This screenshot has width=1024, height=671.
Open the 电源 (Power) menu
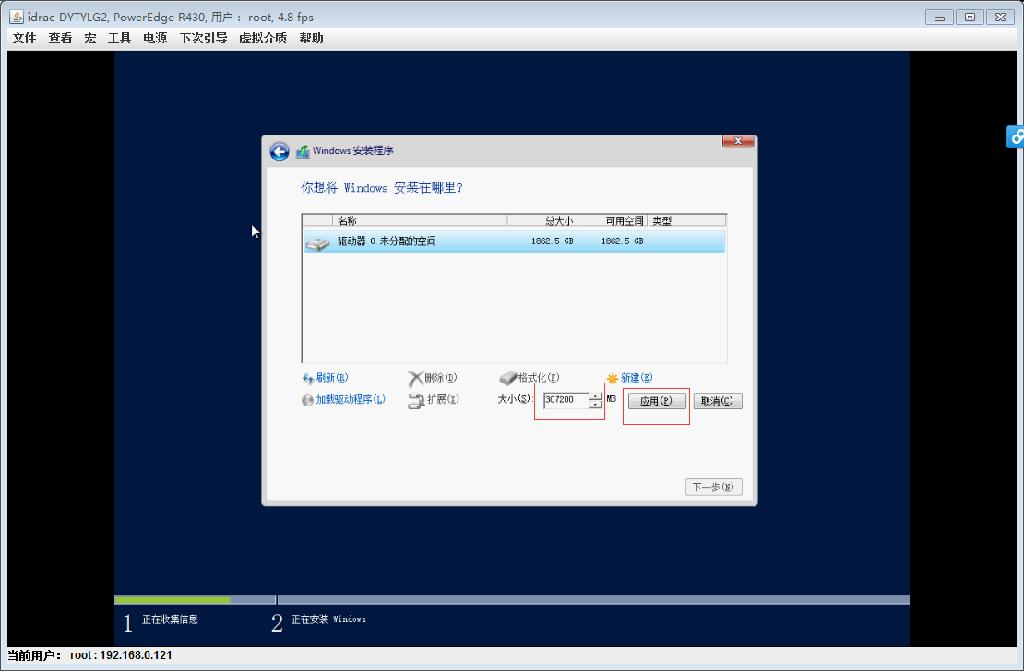[x=153, y=37]
